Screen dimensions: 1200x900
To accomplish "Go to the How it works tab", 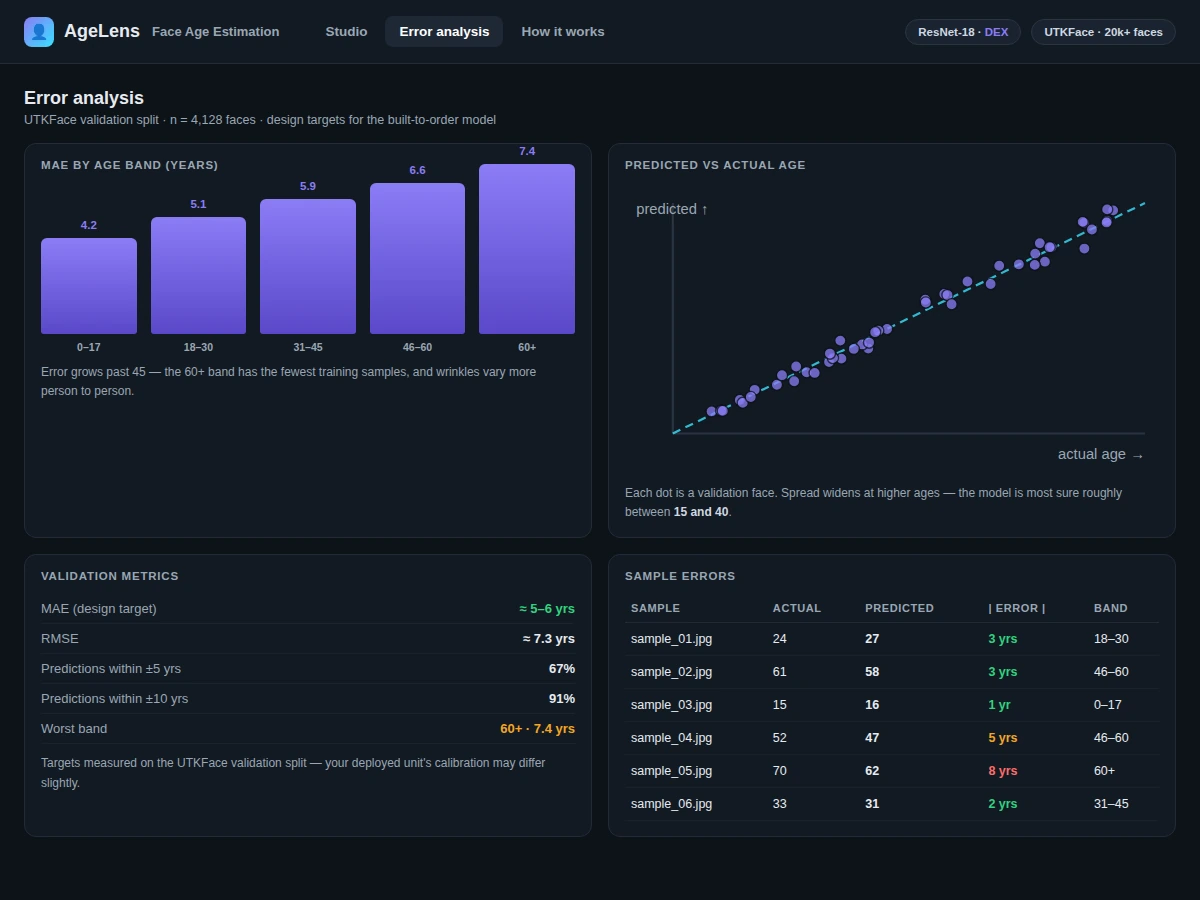I will pos(563,32).
